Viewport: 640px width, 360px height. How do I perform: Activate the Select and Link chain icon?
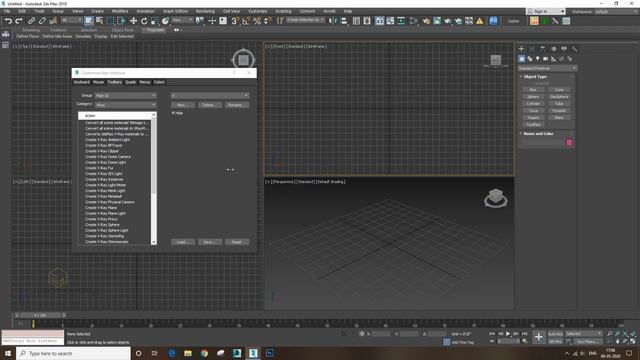[31, 21]
